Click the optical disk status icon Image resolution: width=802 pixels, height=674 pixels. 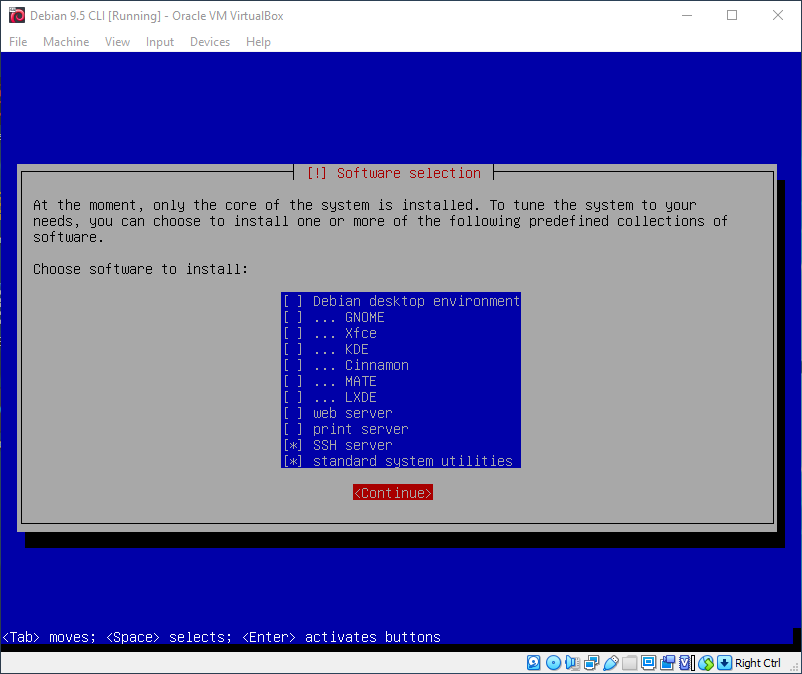553,663
